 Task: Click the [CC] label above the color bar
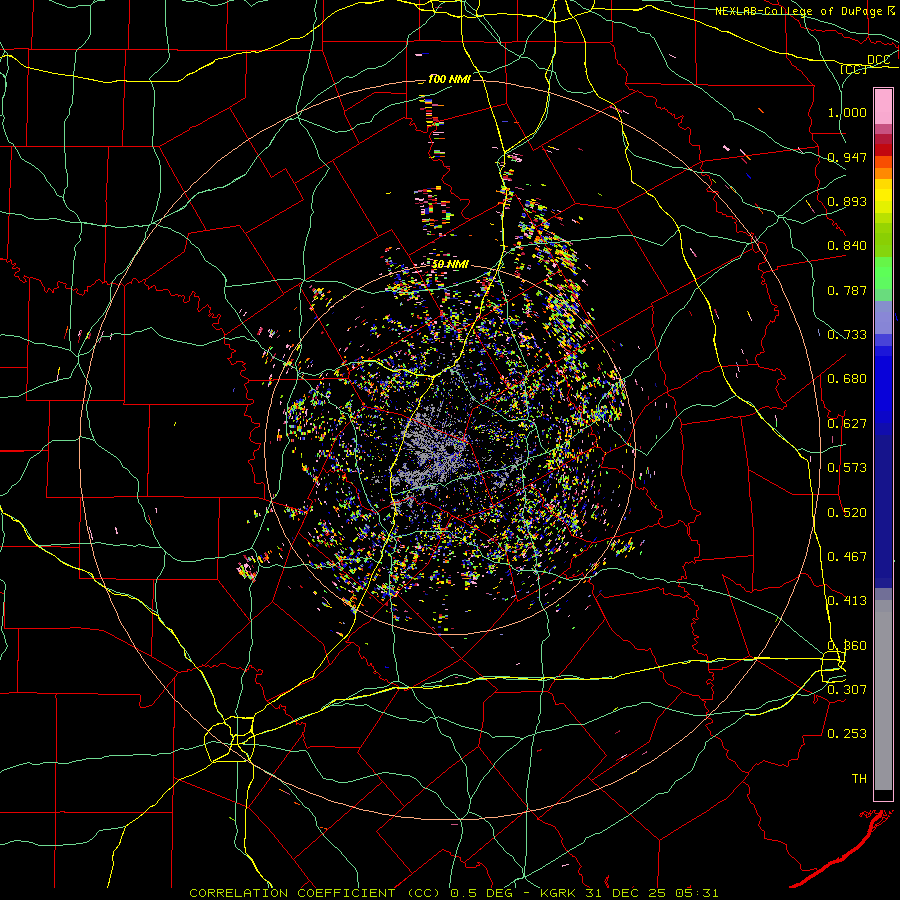click(x=854, y=69)
